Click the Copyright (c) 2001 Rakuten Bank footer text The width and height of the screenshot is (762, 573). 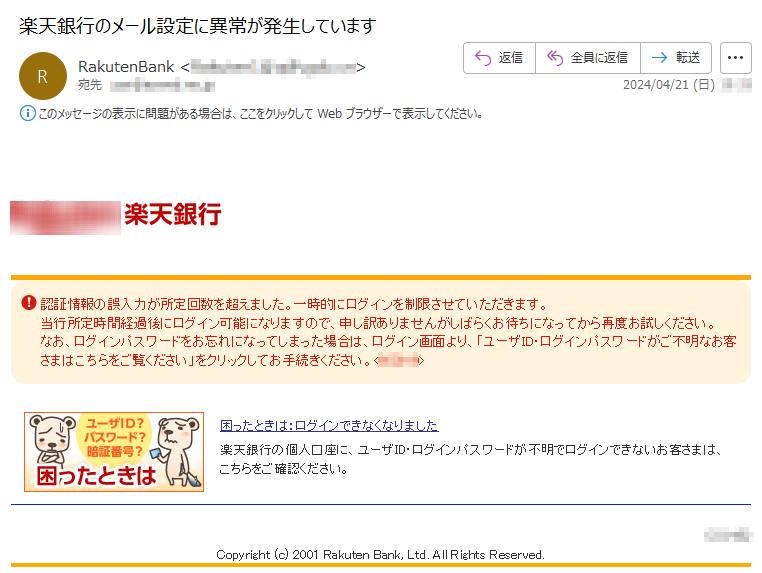(381, 555)
